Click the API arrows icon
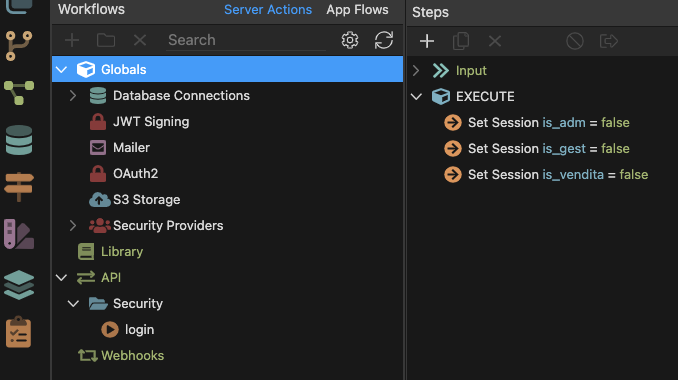The height and width of the screenshot is (380, 678). tap(86, 278)
